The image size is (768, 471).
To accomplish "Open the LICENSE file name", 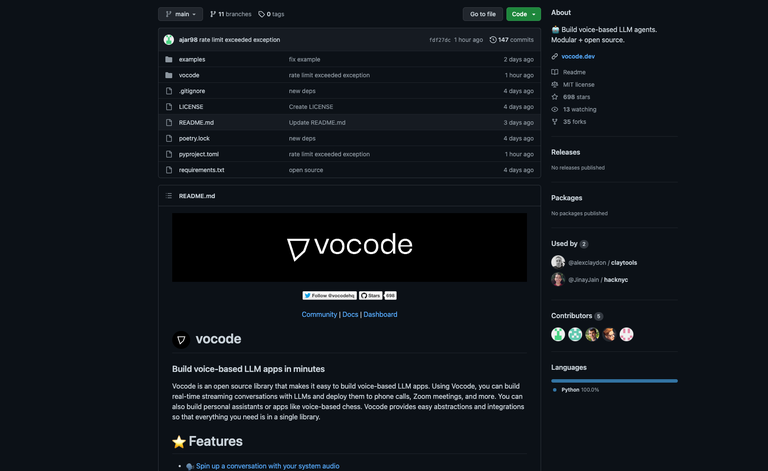I will tap(191, 107).
